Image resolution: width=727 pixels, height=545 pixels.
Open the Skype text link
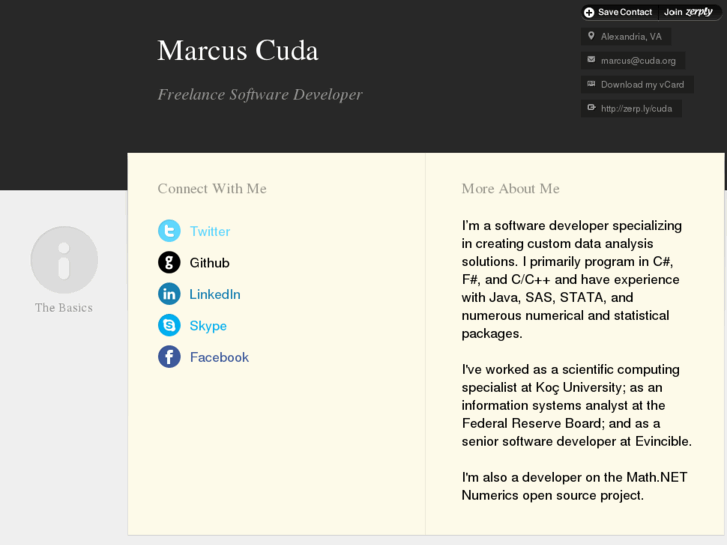point(208,326)
